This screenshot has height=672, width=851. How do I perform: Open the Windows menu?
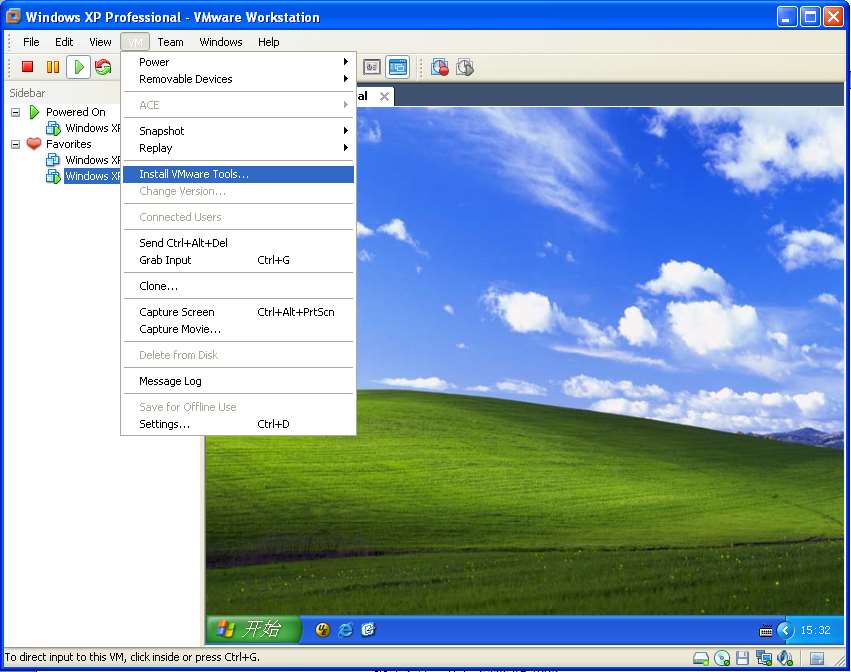click(221, 42)
